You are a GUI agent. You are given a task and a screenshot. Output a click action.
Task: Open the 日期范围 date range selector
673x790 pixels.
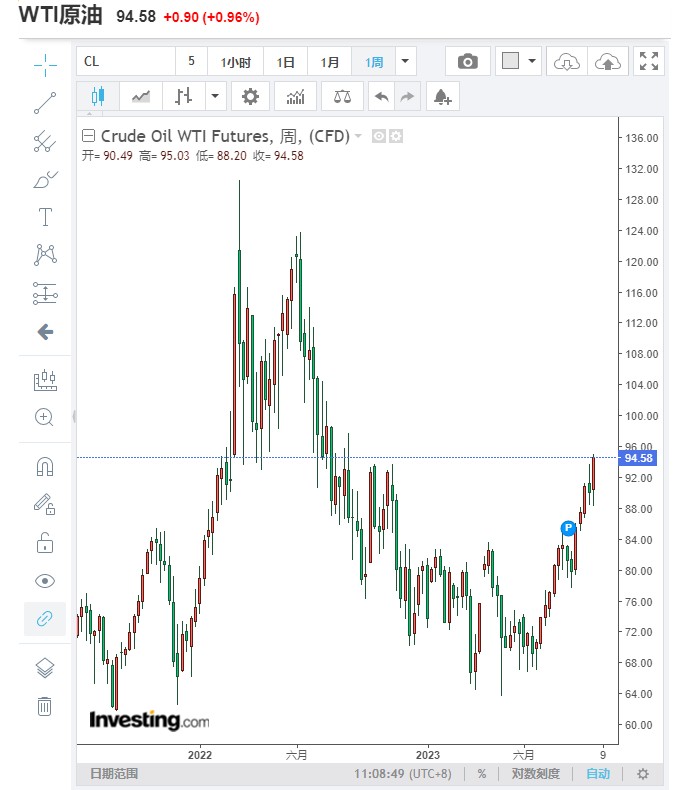coord(114,773)
